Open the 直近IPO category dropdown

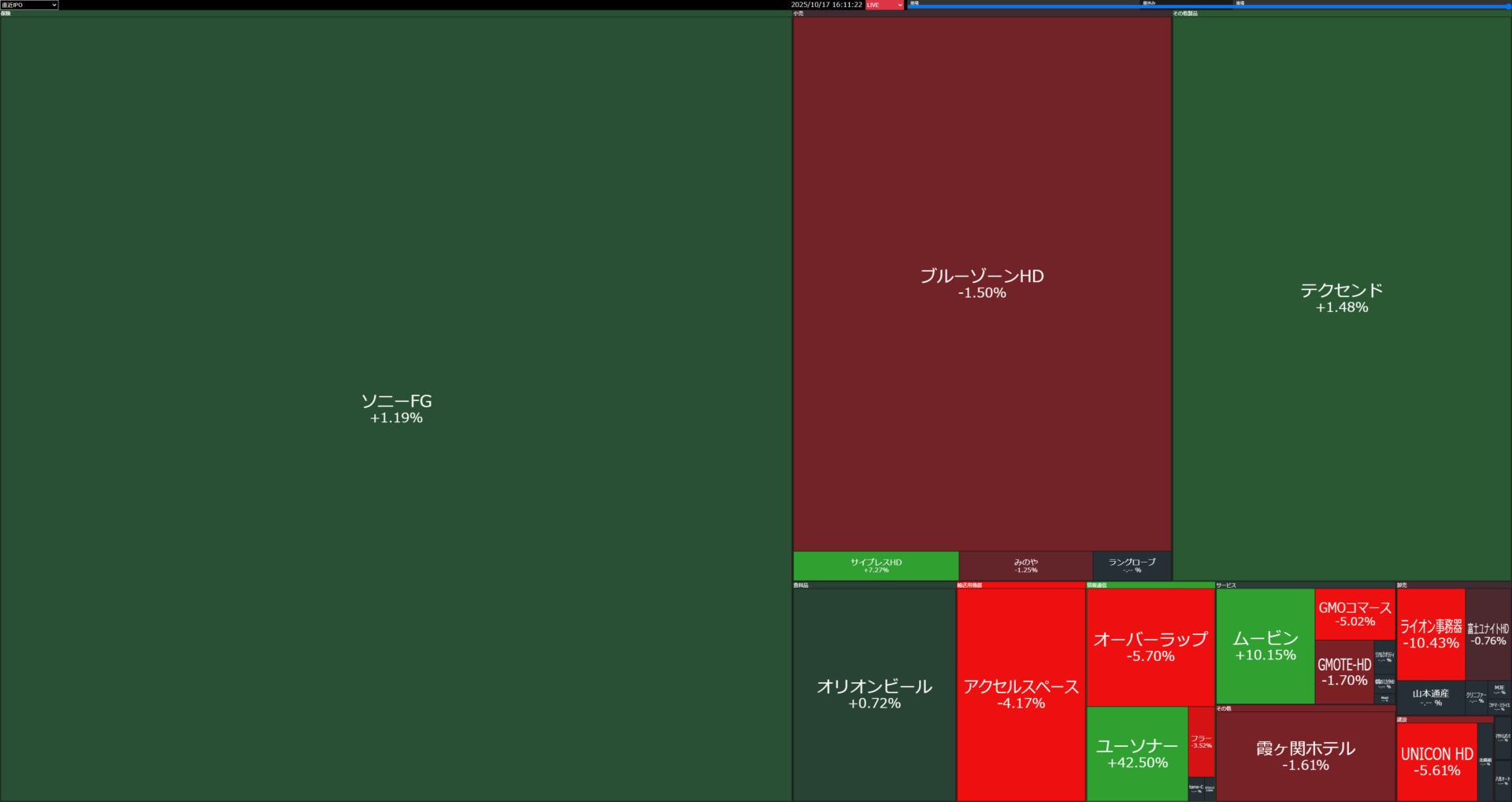[x=29, y=5]
